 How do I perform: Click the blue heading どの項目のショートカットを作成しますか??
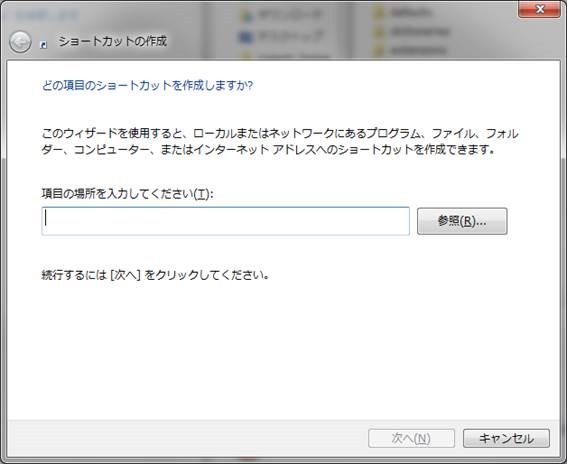147,86
